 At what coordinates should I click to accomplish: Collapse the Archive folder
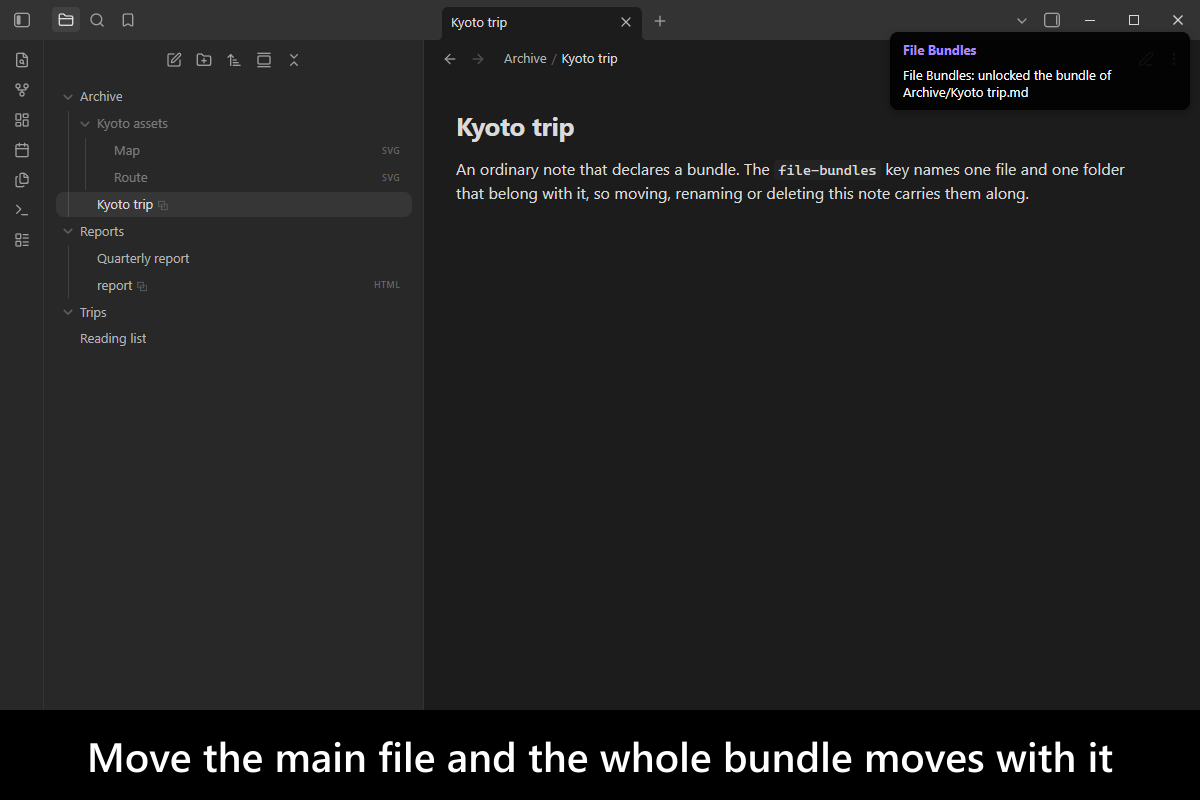pyautogui.click(x=68, y=97)
